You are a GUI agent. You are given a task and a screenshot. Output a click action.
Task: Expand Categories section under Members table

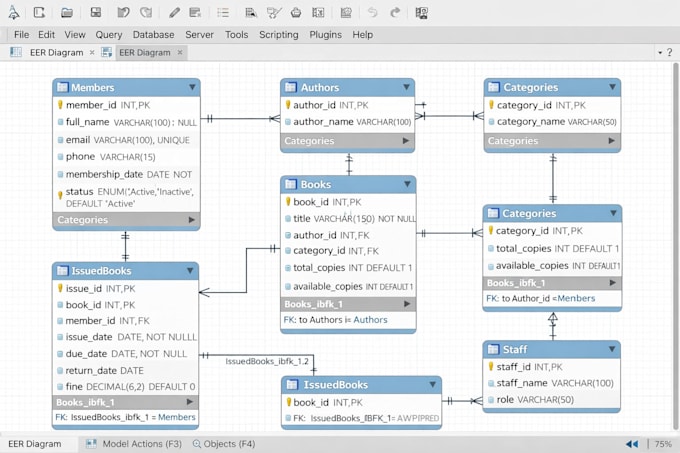click(191, 220)
